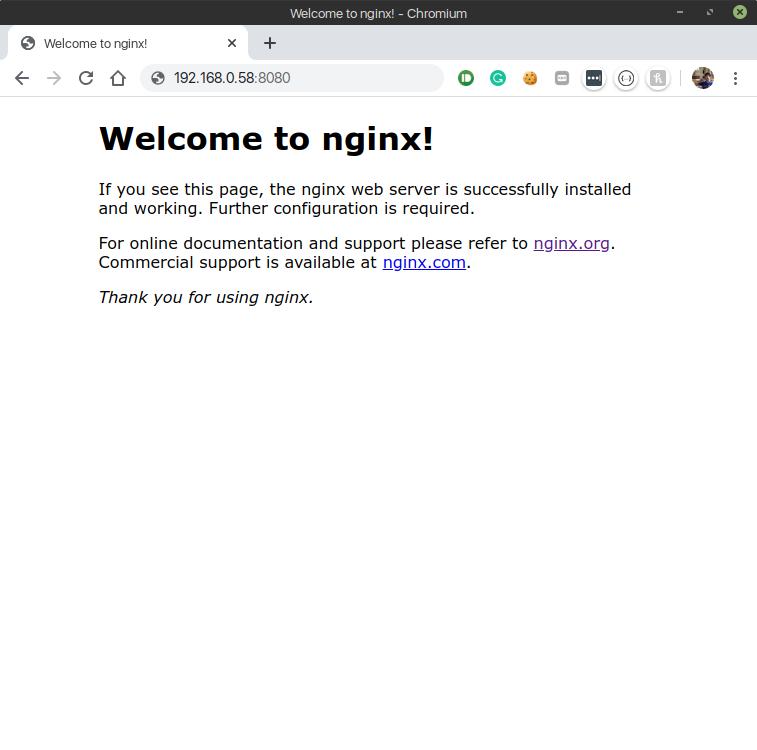Open the gray h-letter extension icon

658,78
